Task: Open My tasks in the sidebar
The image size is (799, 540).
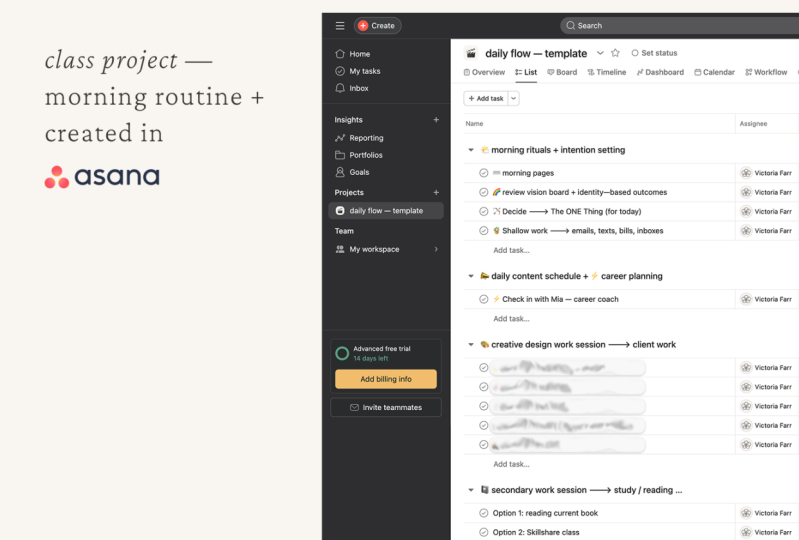Action: 358,71
